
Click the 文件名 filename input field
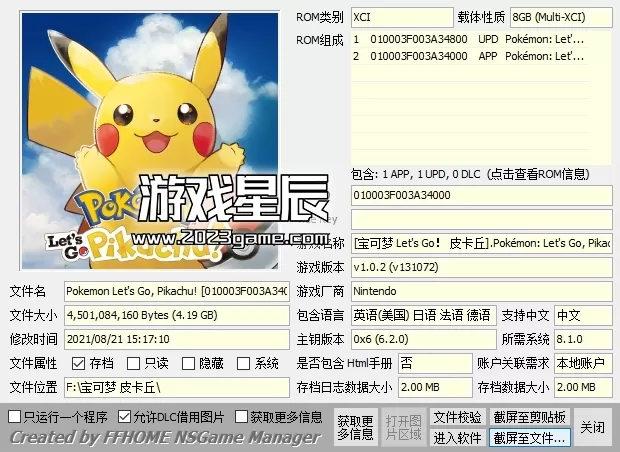tap(177, 291)
